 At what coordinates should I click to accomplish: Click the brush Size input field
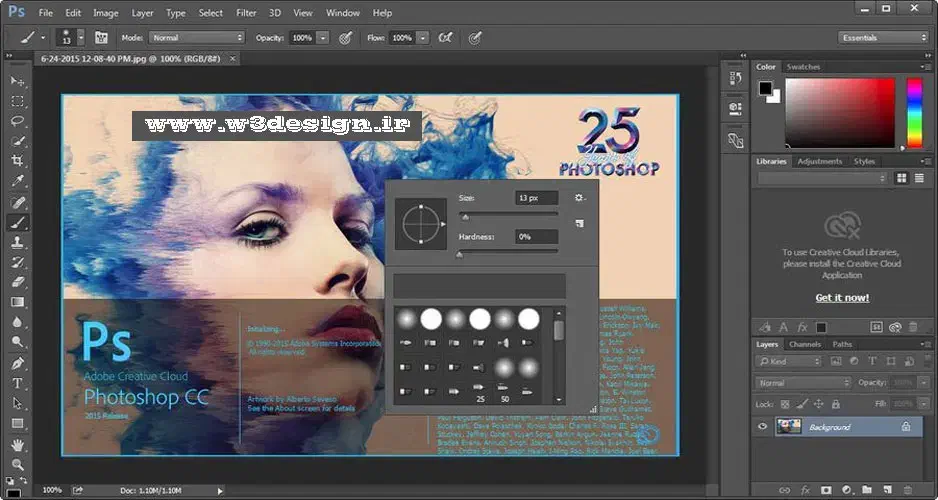click(536, 198)
